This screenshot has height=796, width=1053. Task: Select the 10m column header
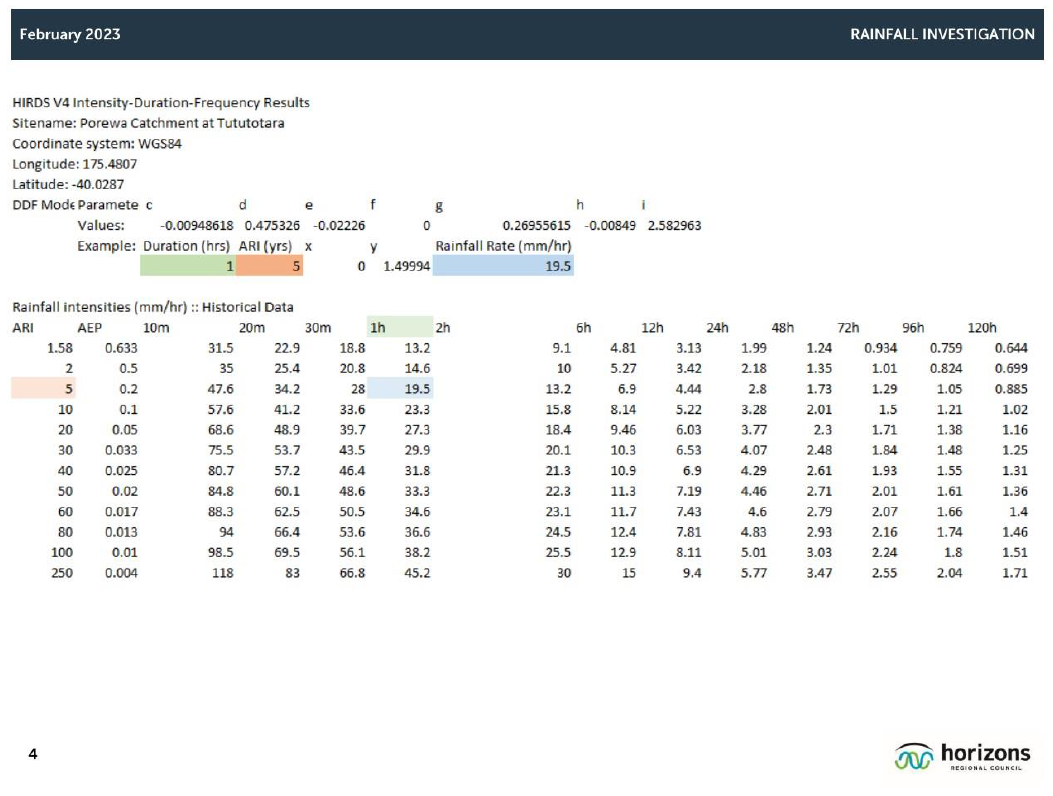[x=155, y=327]
